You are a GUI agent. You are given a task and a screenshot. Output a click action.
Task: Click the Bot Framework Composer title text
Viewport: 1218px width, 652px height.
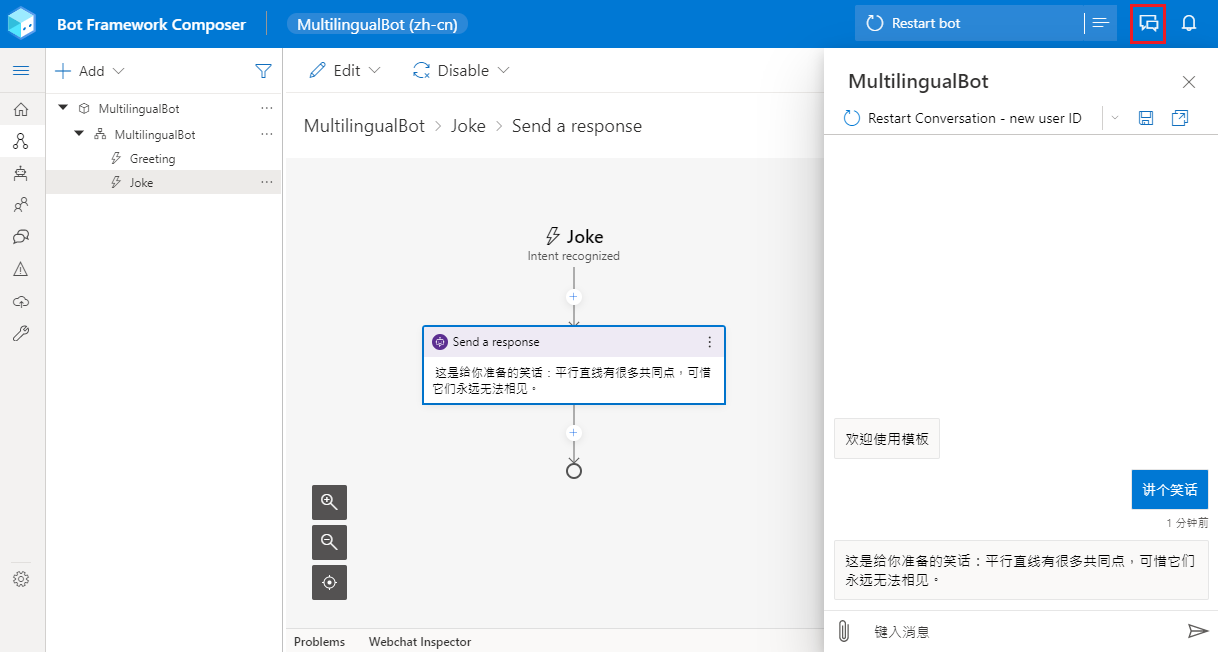click(151, 24)
